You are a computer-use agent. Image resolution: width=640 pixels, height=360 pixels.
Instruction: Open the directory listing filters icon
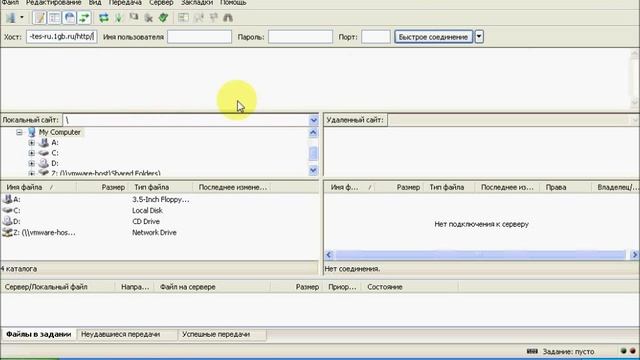(183, 18)
